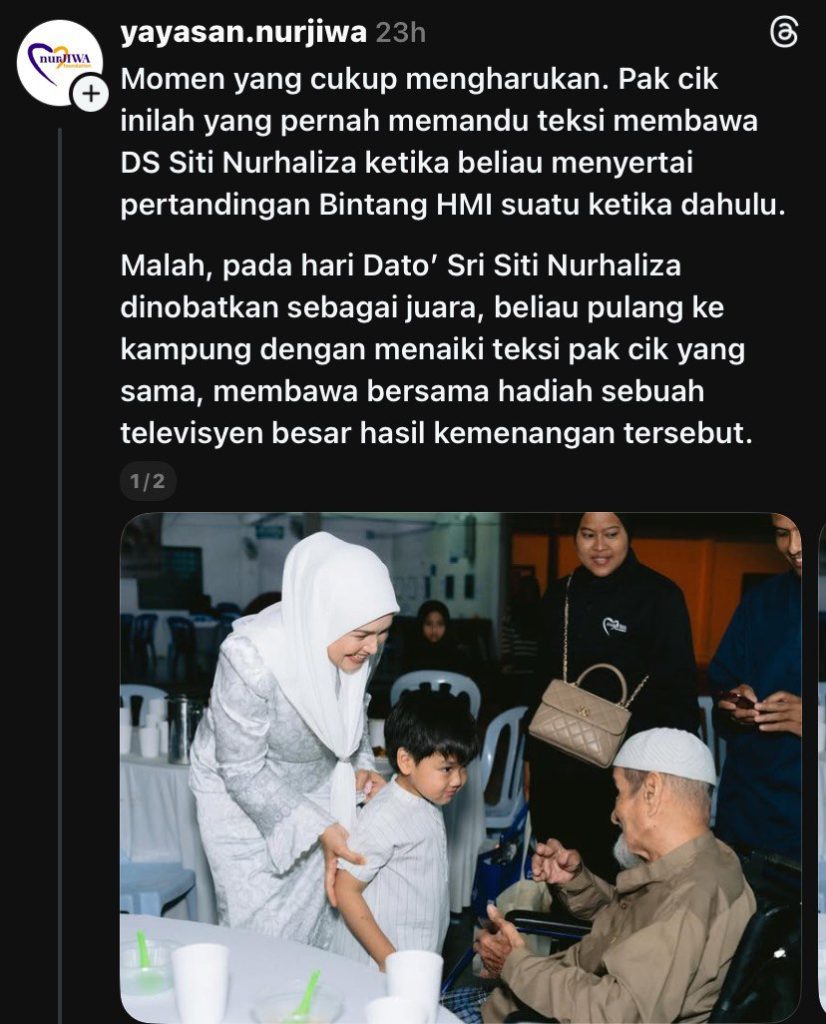826x1024 pixels.
Task: Open the yayasan.nurjiwa username link
Action: tap(243, 32)
